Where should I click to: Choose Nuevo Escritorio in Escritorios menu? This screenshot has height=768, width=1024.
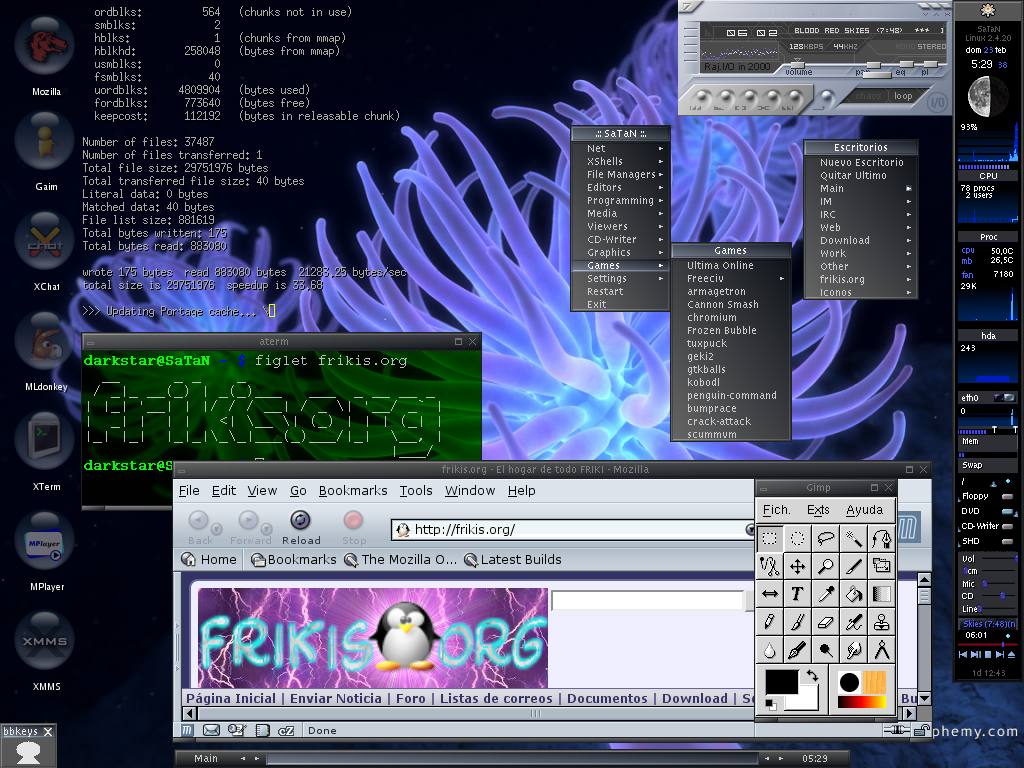[861, 162]
